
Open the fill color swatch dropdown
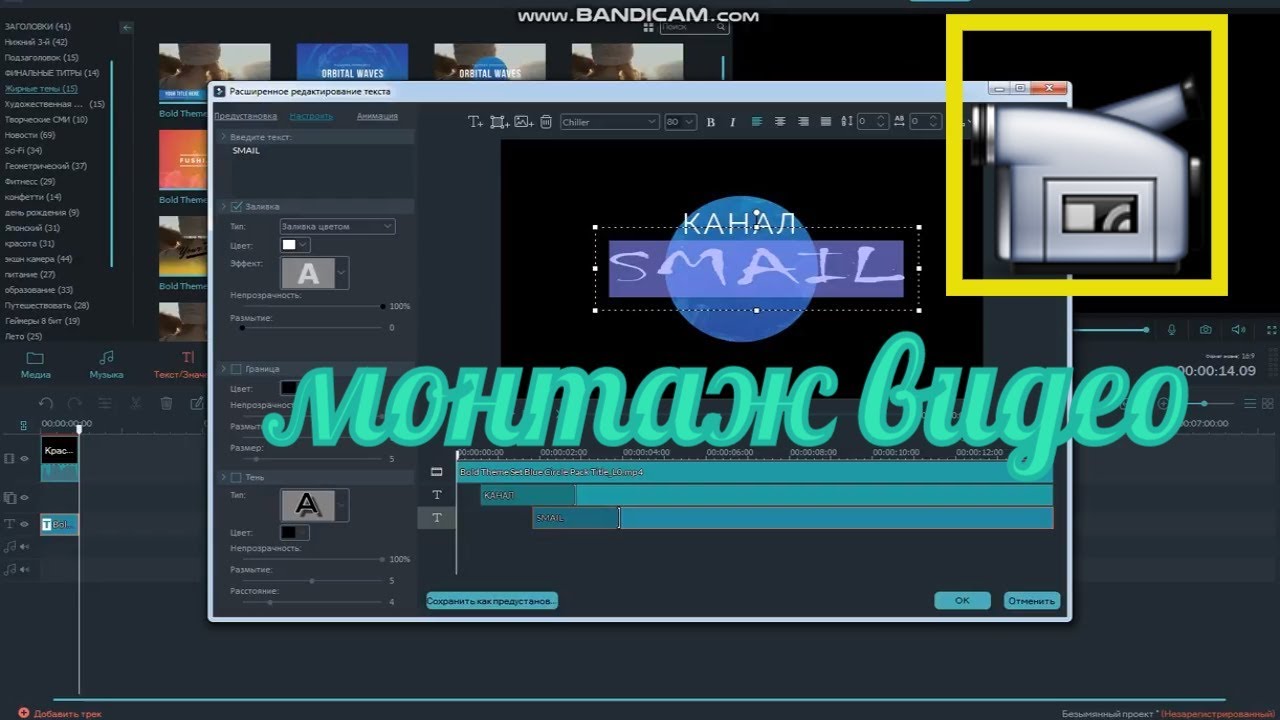296,245
